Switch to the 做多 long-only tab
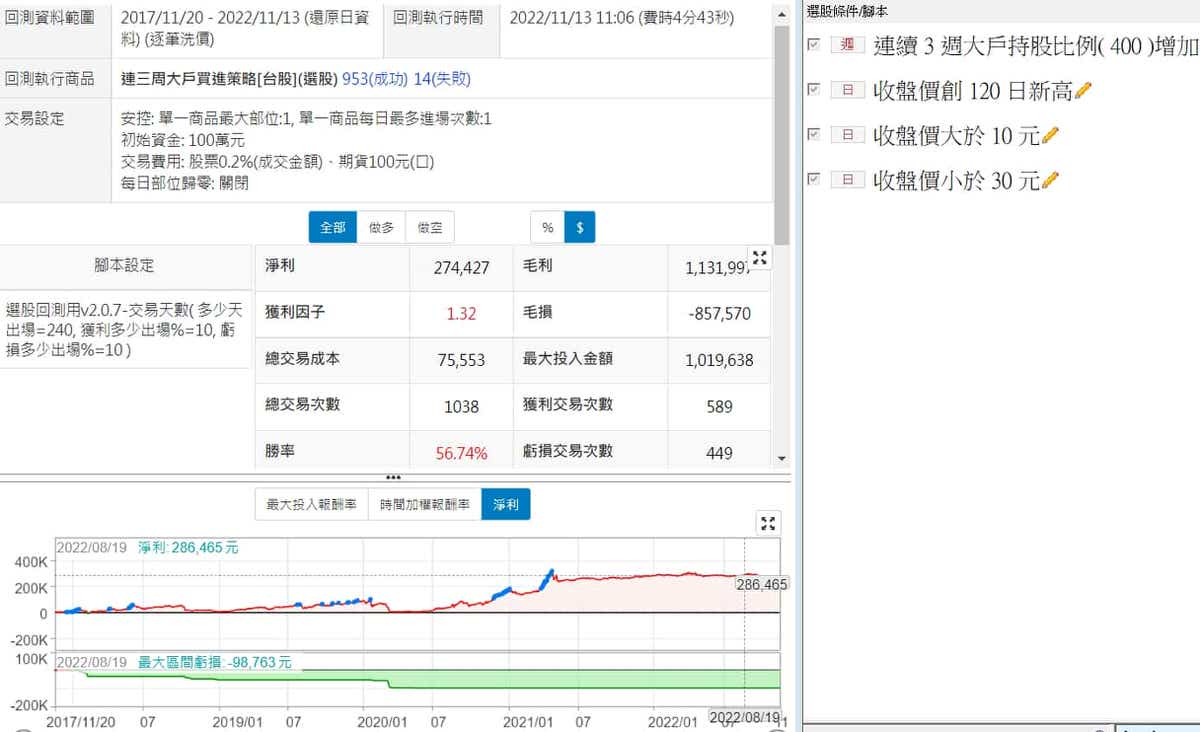The width and height of the screenshot is (1200, 732). 381,228
